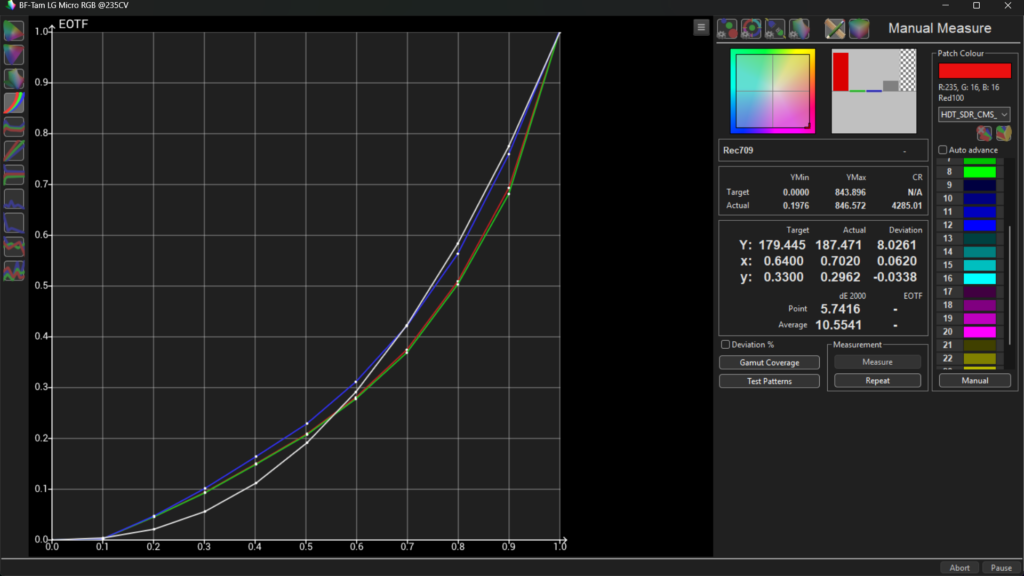Screen dimensions: 1024x576
Task: Abort the current operation
Action: point(959,568)
